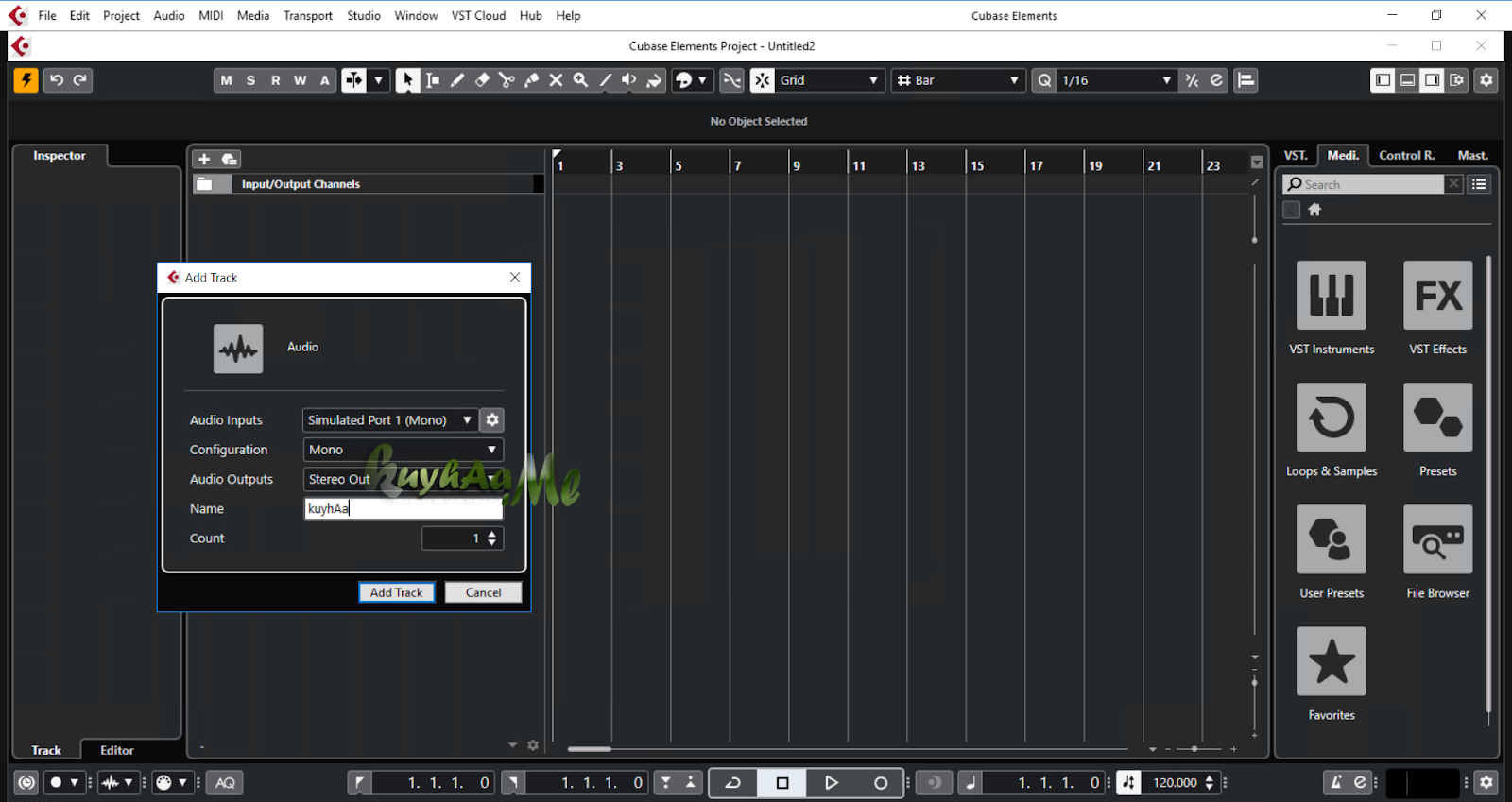
Task: Switch to the VST. rack tab
Action: coord(1296,155)
